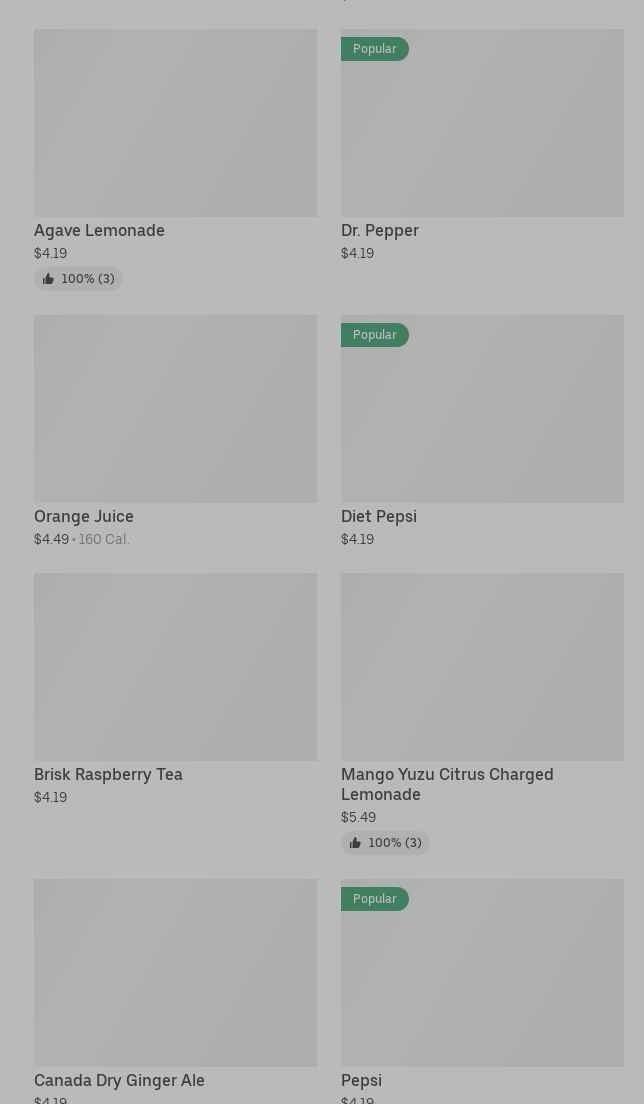Click the 100% (3) rating on Agave Lemonade
644x1104 pixels.
(88, 279)
